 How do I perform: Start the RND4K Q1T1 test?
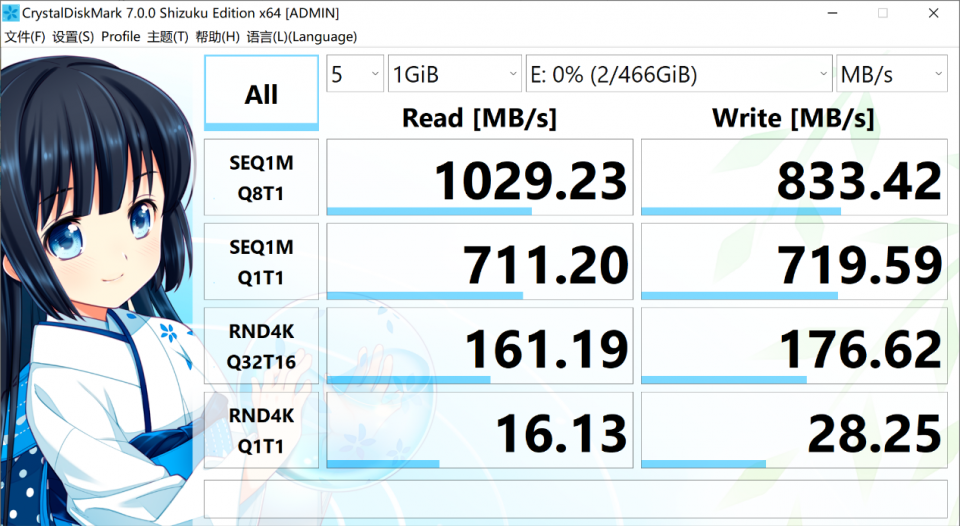point(261,430)
